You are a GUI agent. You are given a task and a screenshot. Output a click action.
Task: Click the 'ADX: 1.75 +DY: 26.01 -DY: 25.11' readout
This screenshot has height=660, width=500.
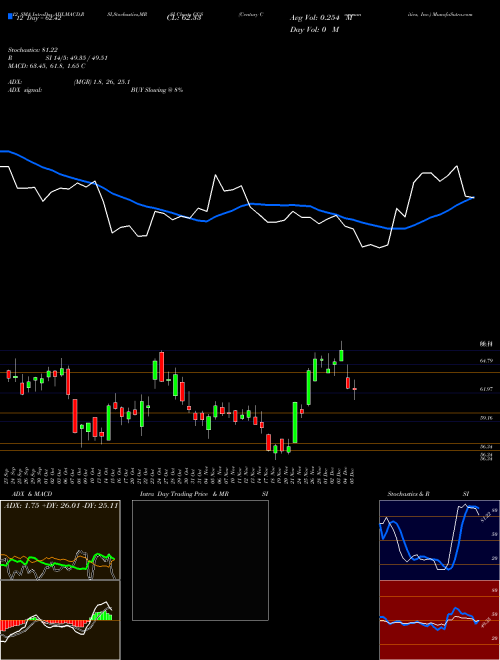[x=61, y=505]
